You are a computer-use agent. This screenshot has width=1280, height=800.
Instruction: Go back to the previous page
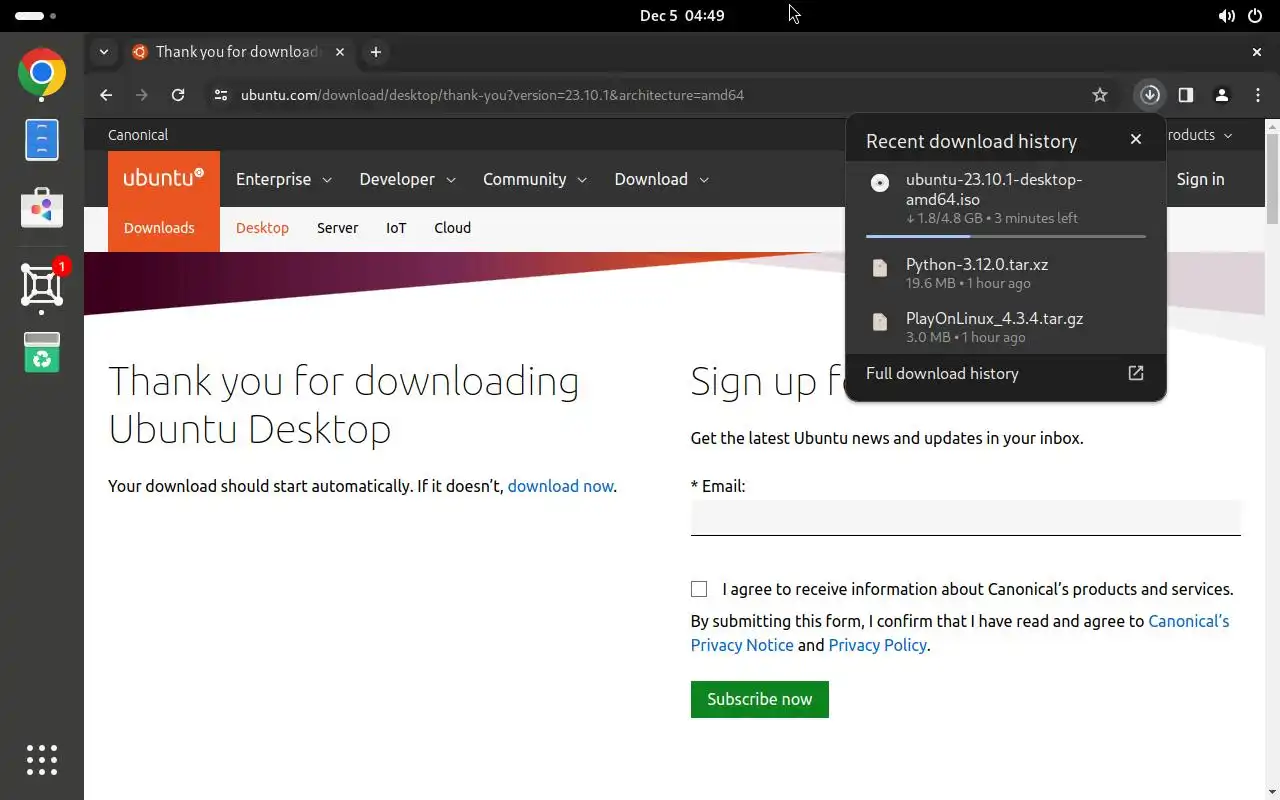(x=106, y=95)
